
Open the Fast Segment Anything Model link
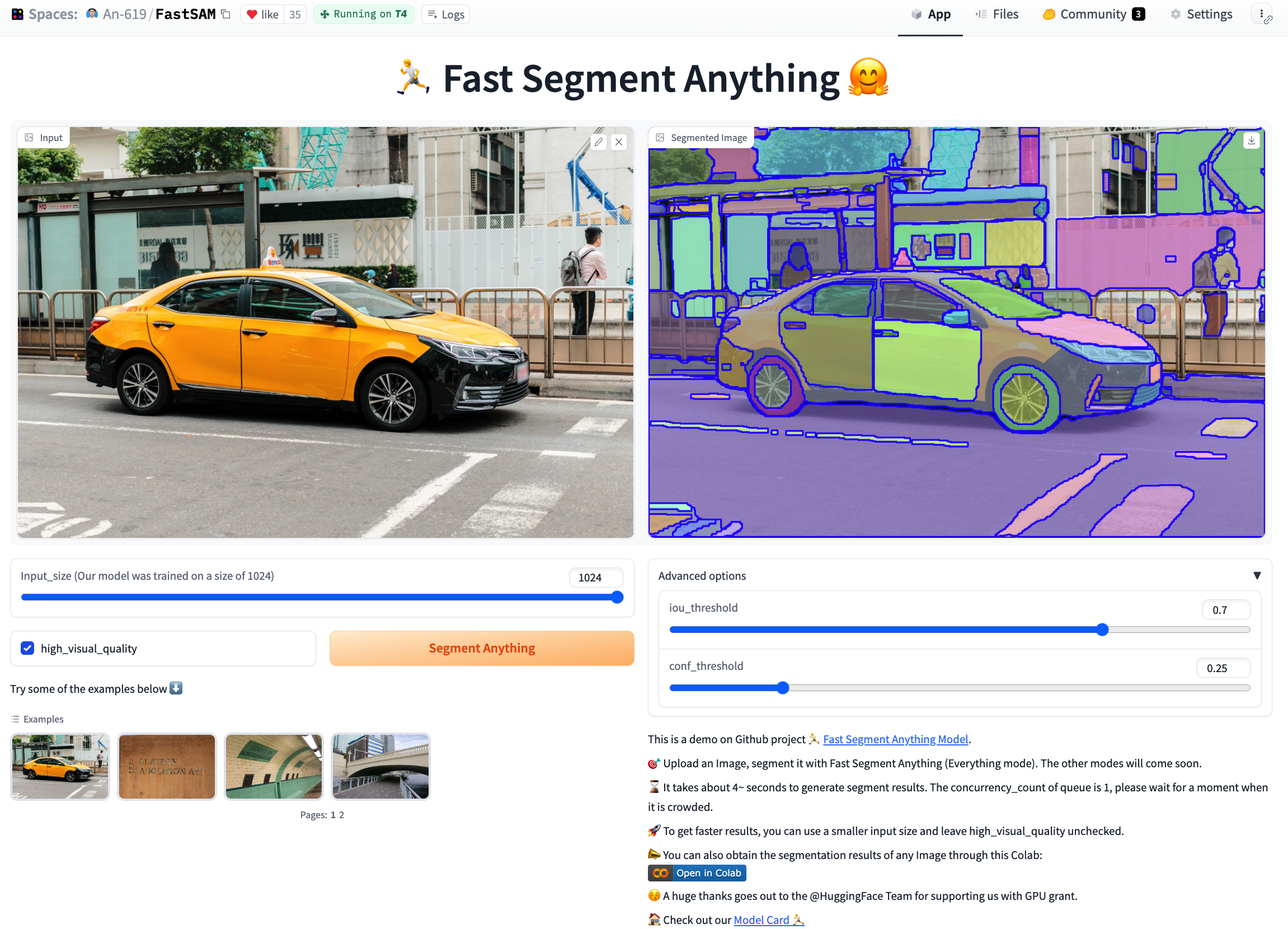click(895, 739)
